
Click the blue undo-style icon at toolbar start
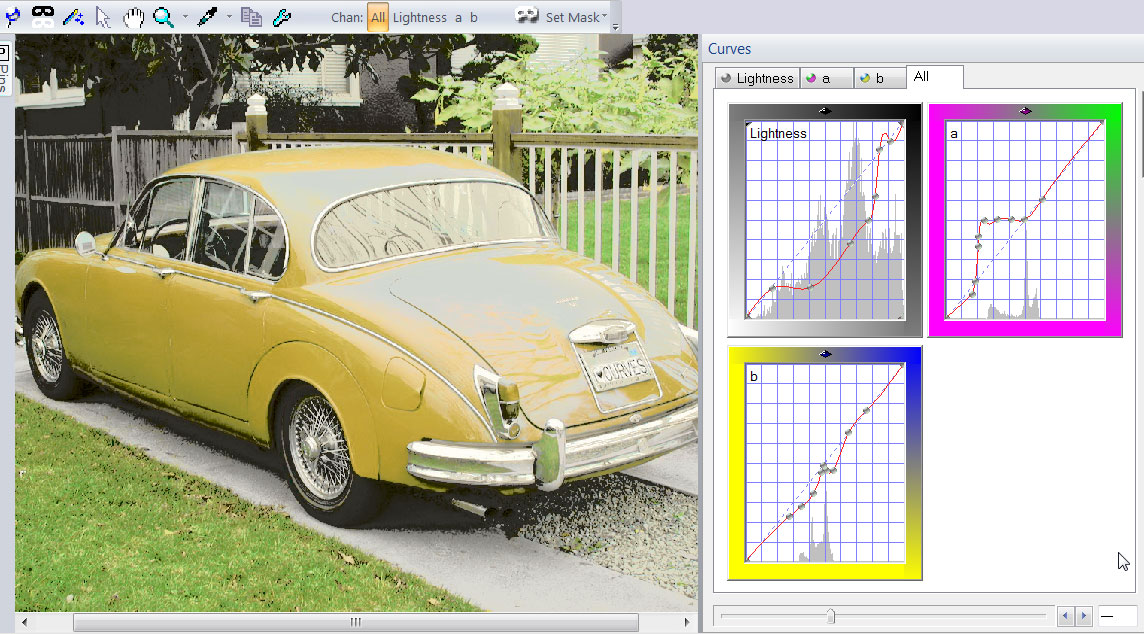[12, 16]
